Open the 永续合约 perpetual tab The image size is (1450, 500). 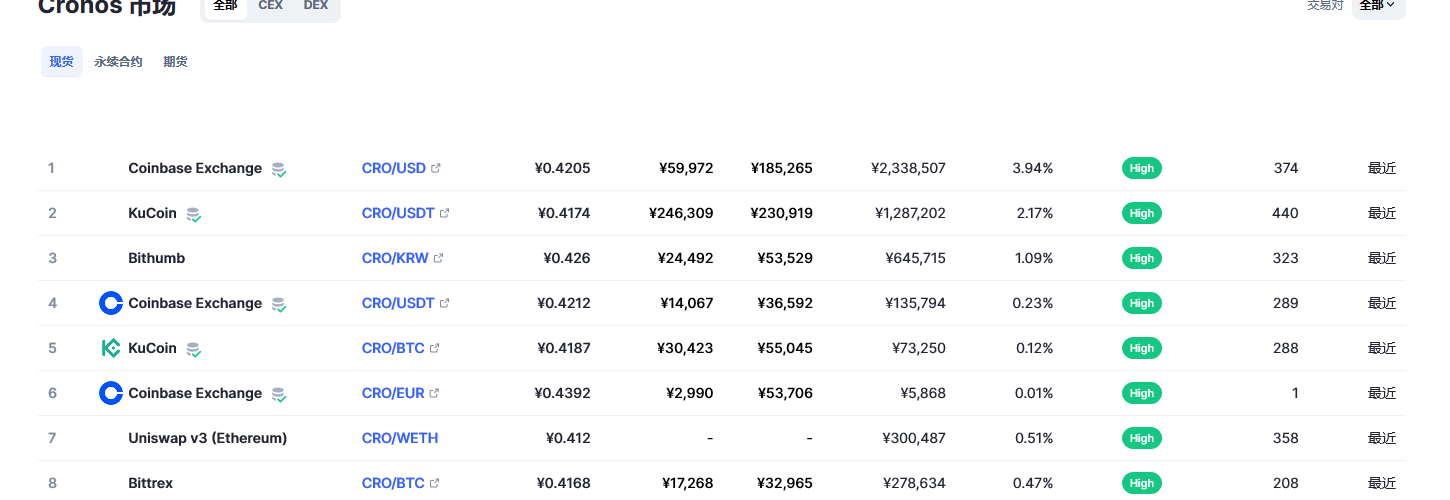[118, 62]
